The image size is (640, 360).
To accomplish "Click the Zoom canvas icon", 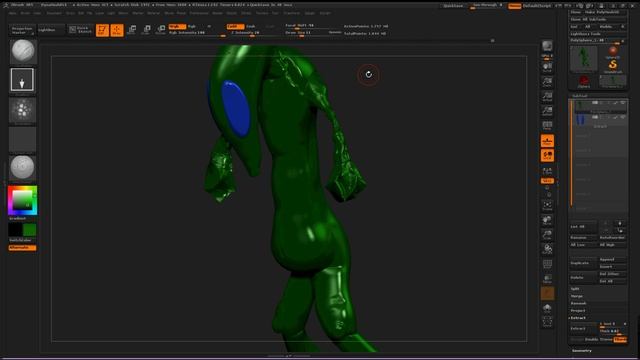I will [x=547, y=82].
